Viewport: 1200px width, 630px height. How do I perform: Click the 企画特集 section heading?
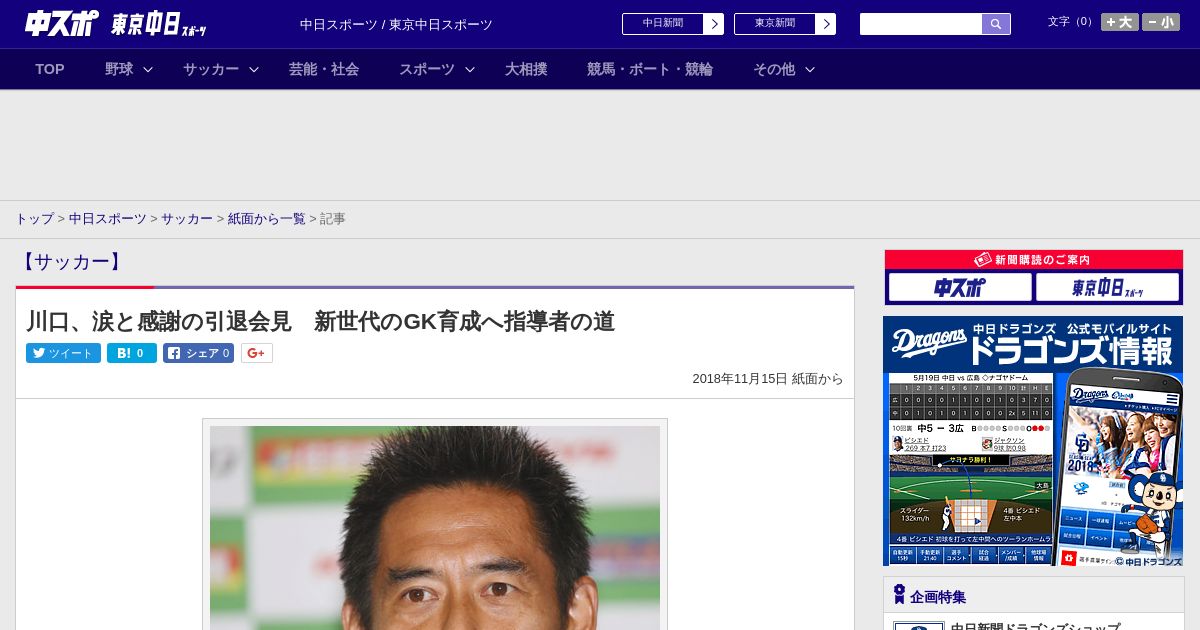pyautogui.click(x=938, y=597)
